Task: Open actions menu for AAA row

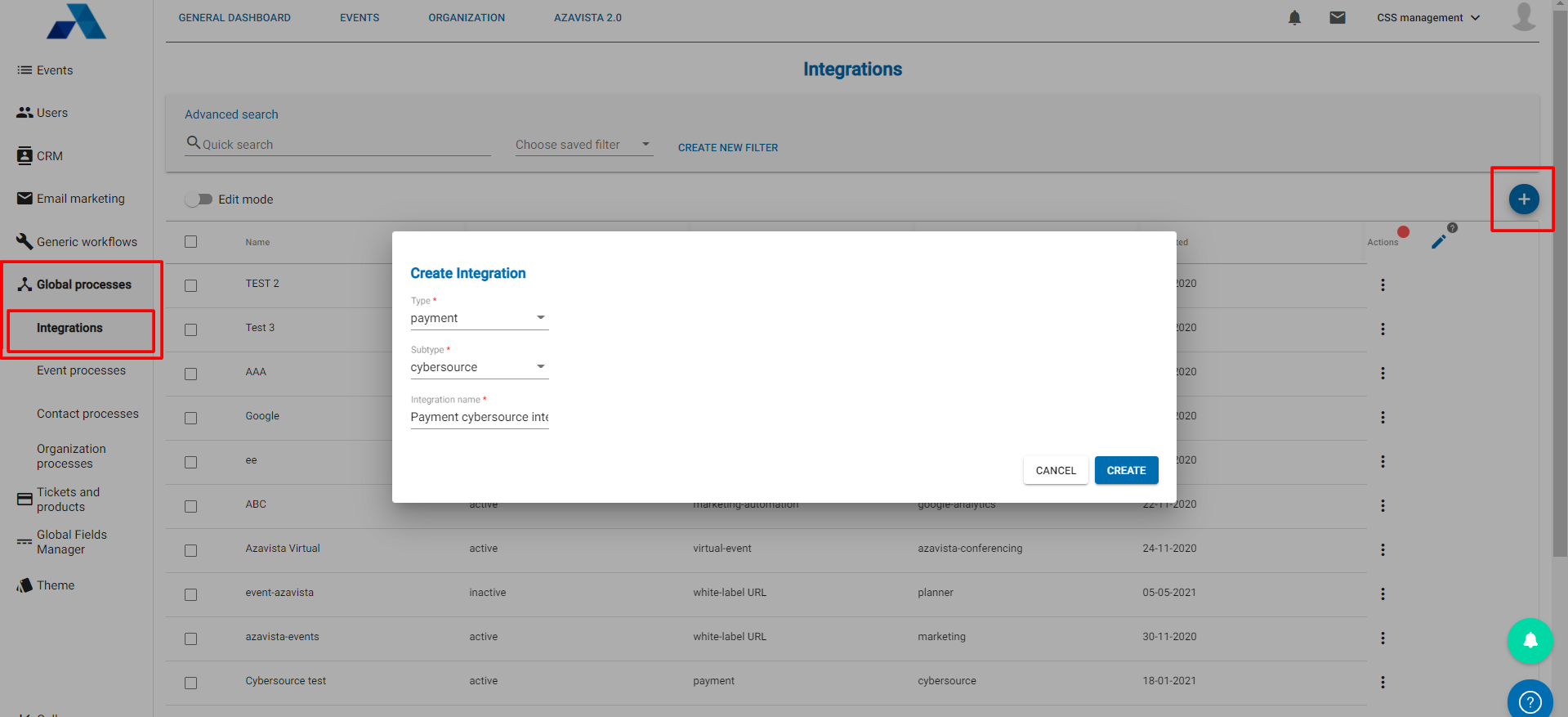Action: pos(1383,374)
